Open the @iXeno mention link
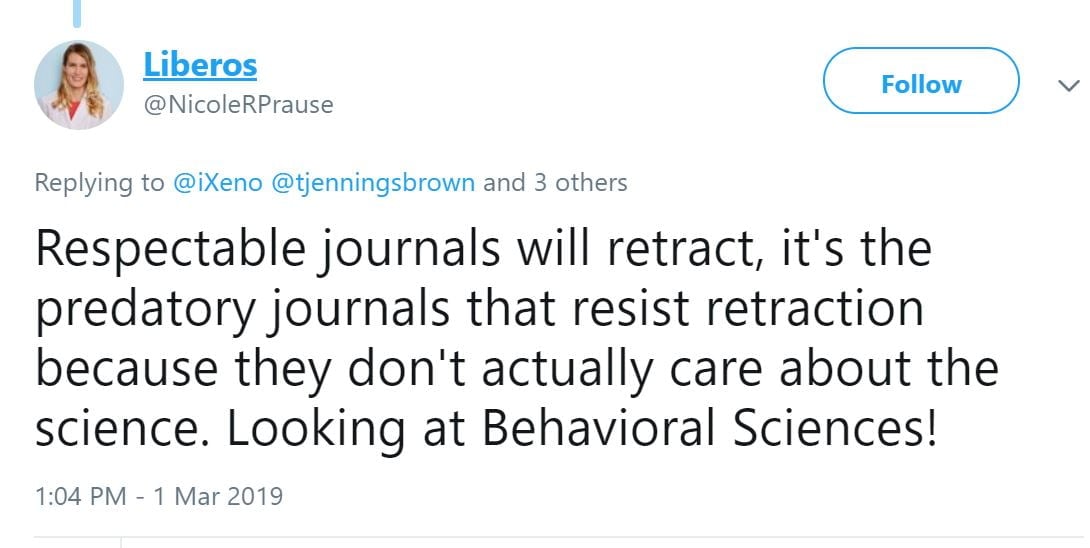 pos(217,183)
